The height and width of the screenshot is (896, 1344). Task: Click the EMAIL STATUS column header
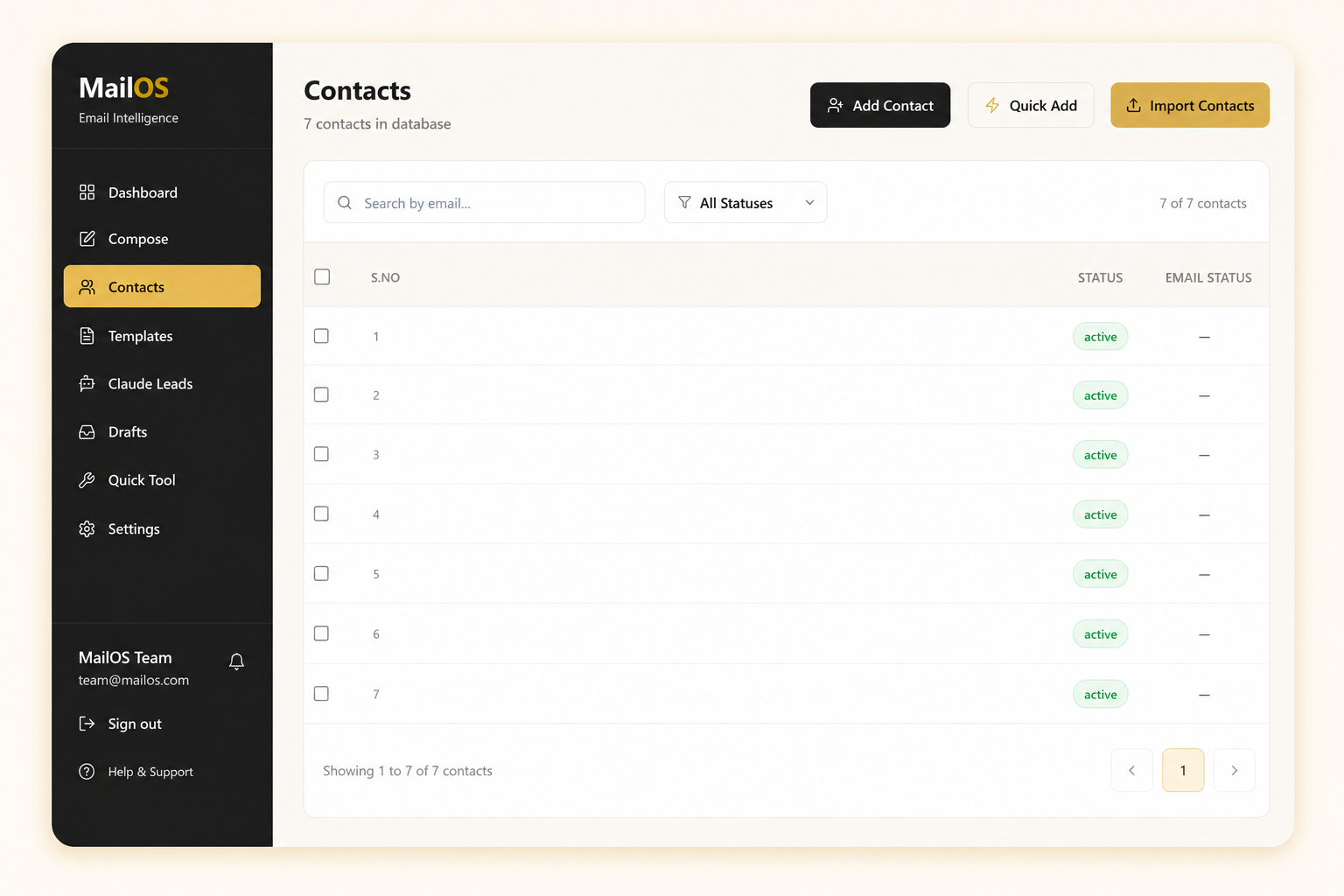click(x=1208, y=277)
